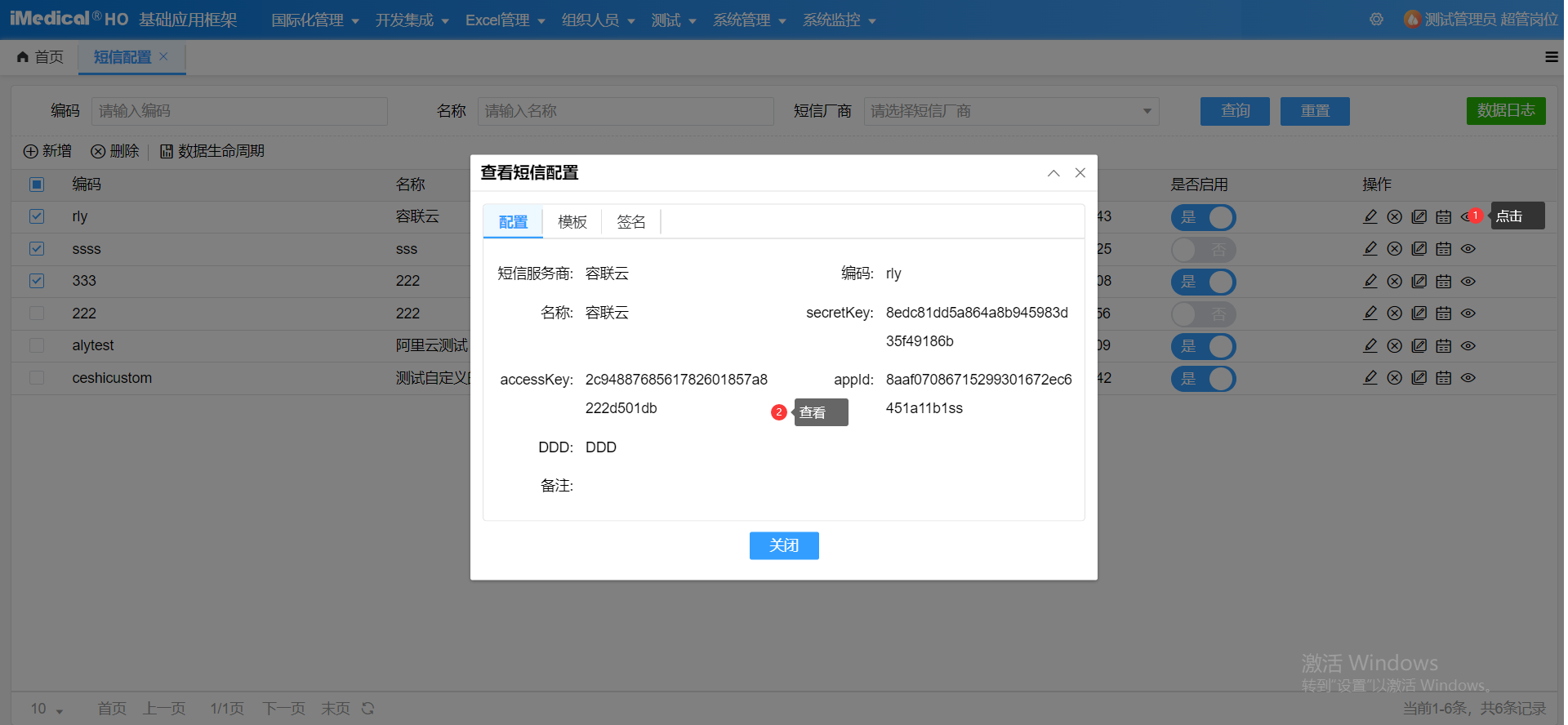The width and height of the screenshot is (1568, 725).
Task: Expand the Excel管理 menu
Action: click(x=505, y=20)
